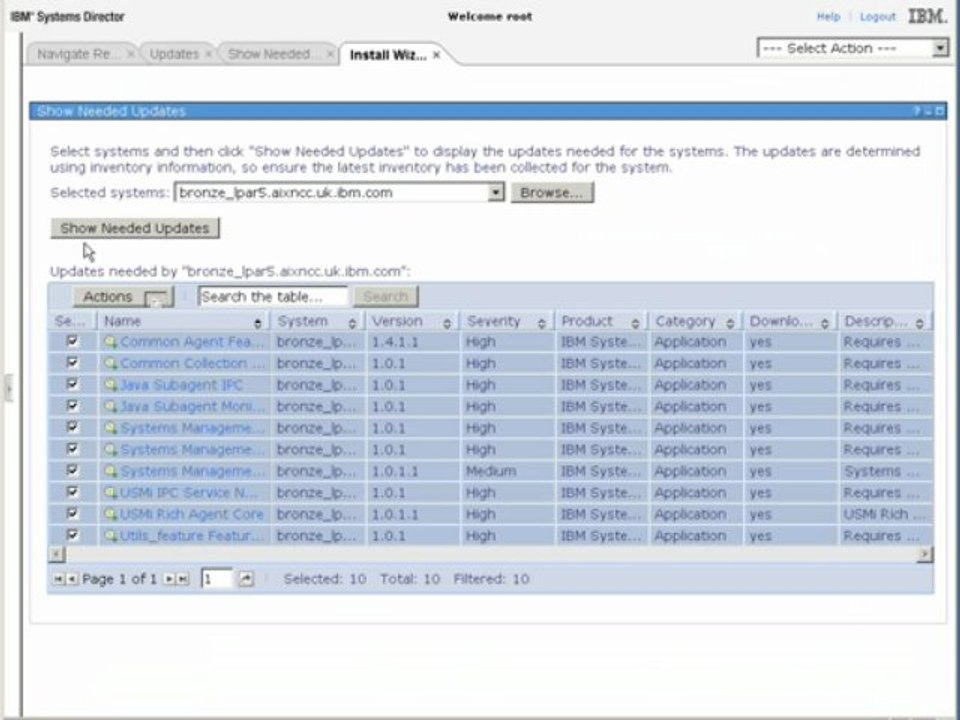Go to next page of table
Viewport: 960px width, 720px height.
click(170, 579)
